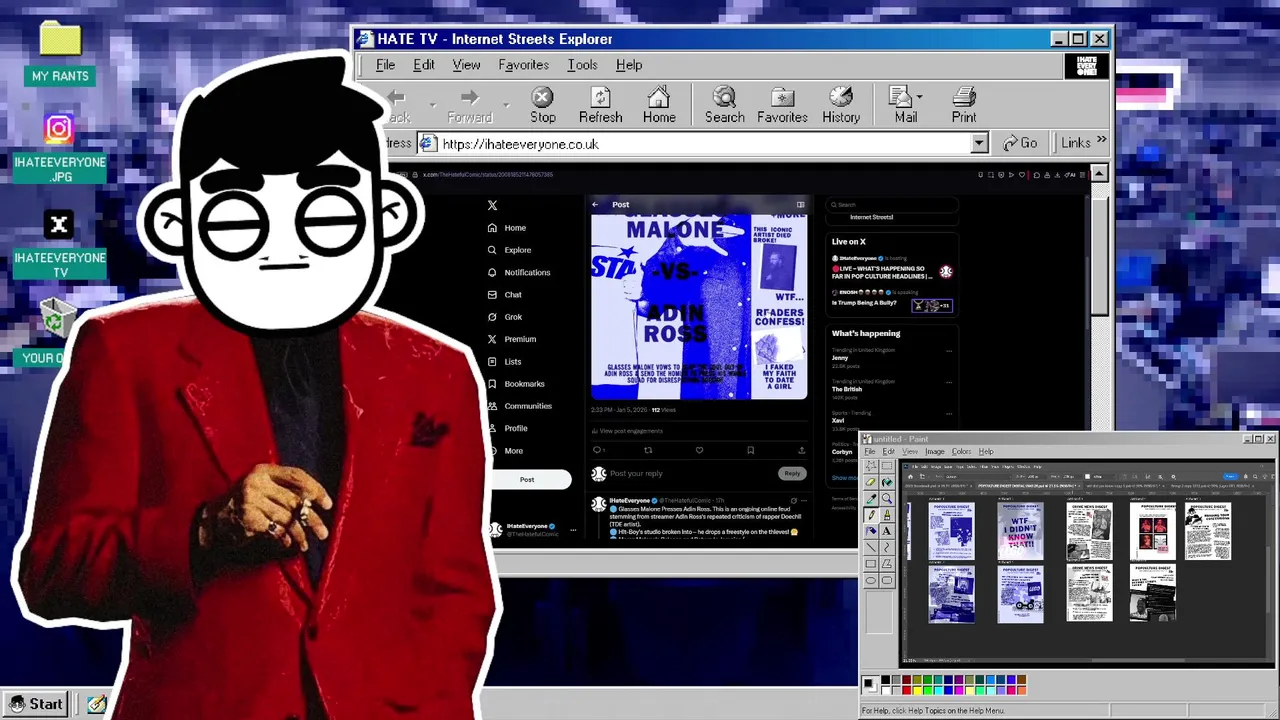Viewport: 1280px width, 720px height.
Task: Click the Refresh toolbar icon
Action: click(600, 105)
